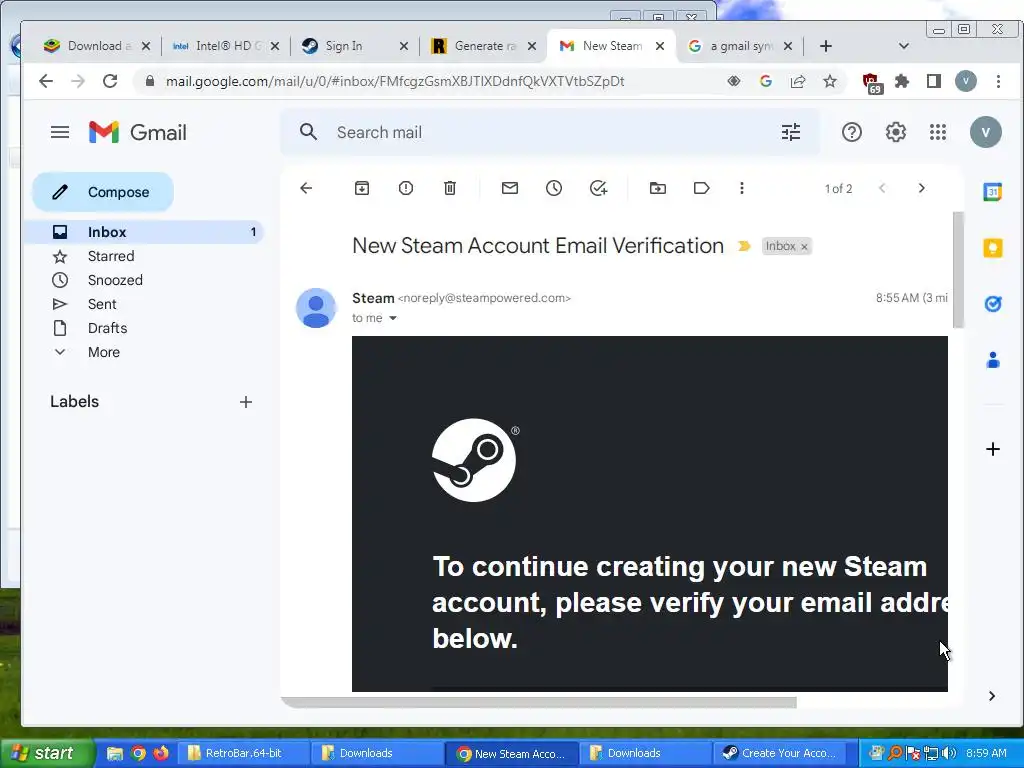Move email to a folder
This screenshot has width=1024, height=768.
658,189
